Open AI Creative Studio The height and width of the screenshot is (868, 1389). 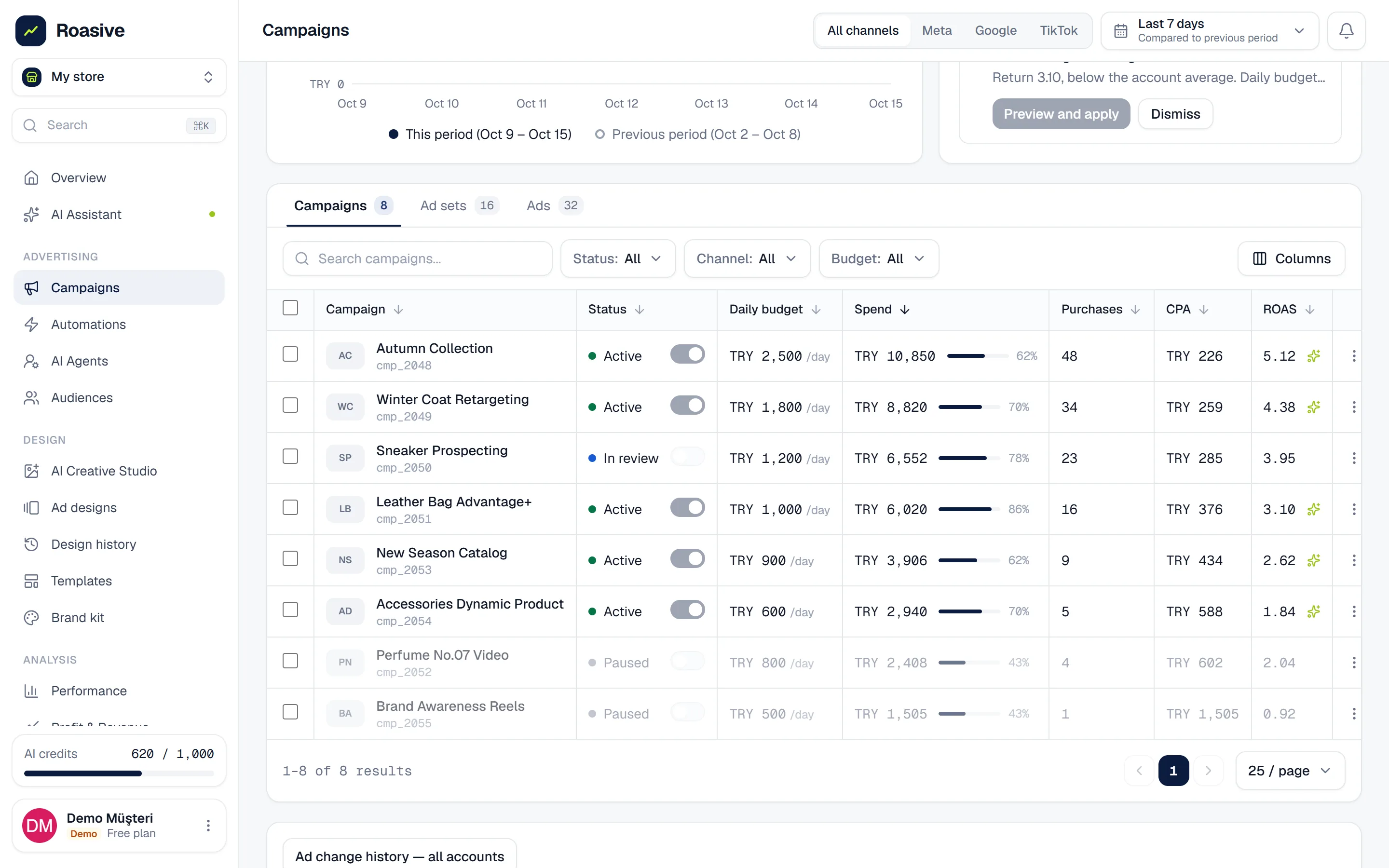[x=119, y=471]
